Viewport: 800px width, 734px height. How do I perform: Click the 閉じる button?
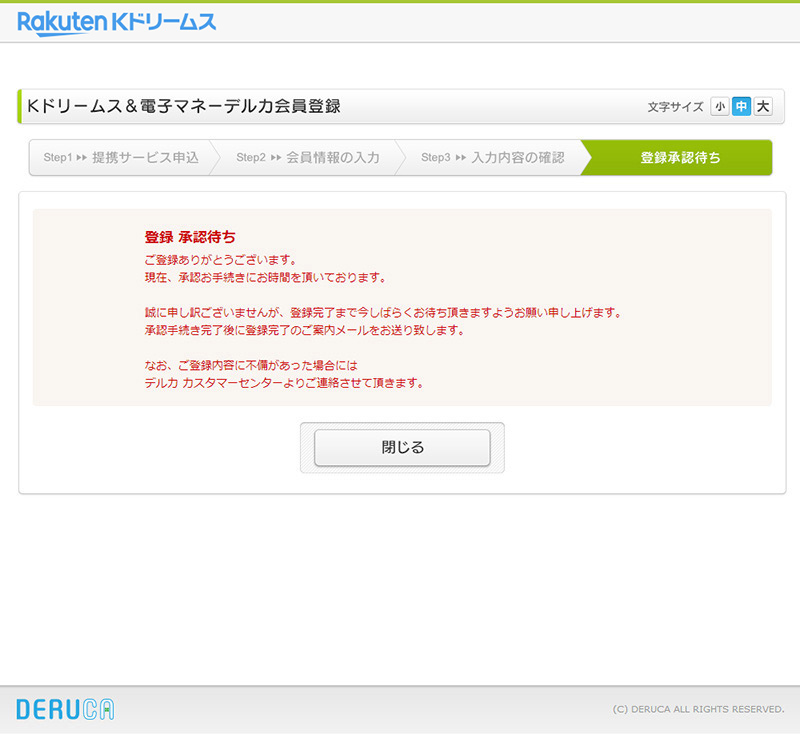click(x=402, y=447)
